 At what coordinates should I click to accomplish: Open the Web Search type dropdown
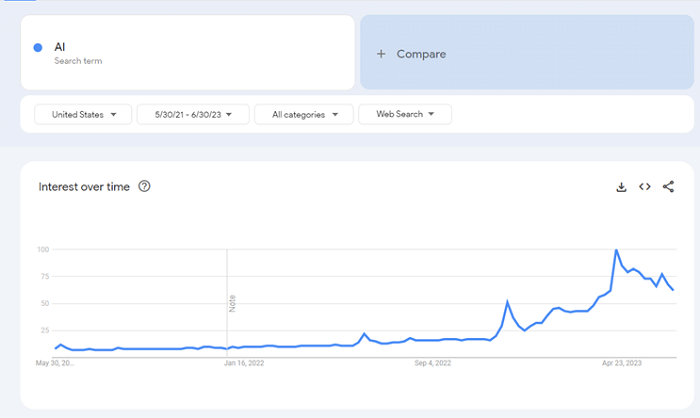coord(405,114)
